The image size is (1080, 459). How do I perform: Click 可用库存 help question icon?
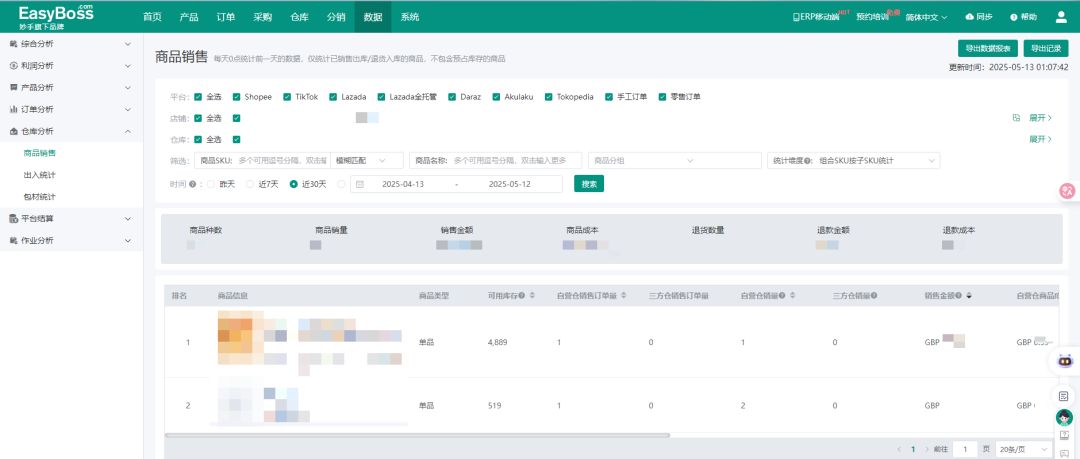click(521, 296)
